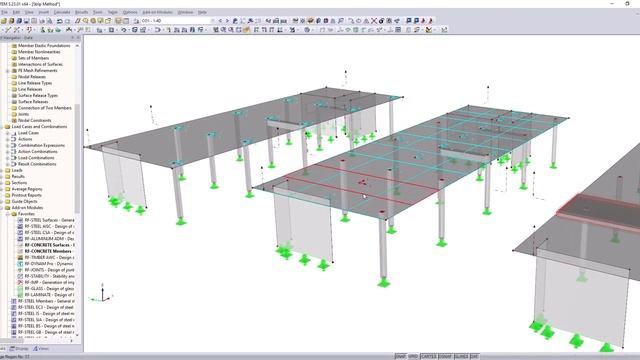Image resolution: width=640 pixels, height=360 pixels.
Task: Toggle SNAP in the status bar
Action: point(400,357)
